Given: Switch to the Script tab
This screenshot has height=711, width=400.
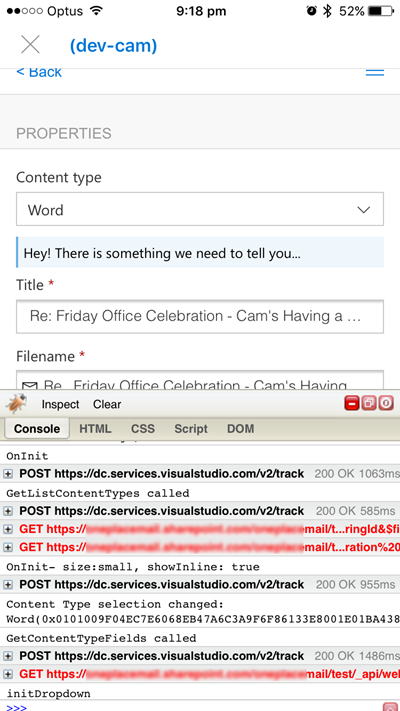Looking at the screenshot, I should (x=191, y=429).
